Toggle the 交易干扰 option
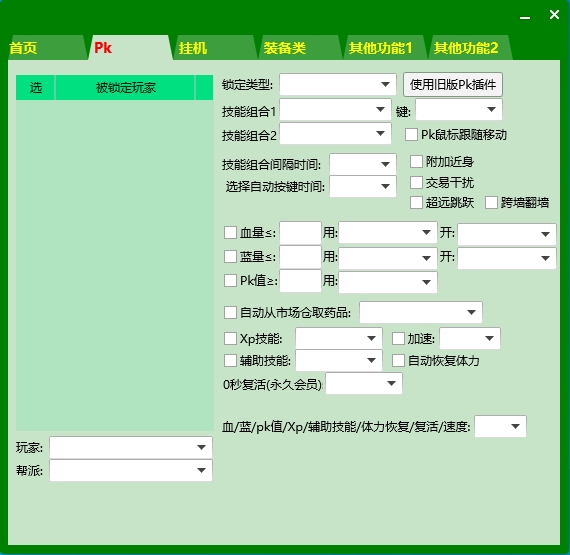Screen dimensions: 570x555 pos(416,182)
